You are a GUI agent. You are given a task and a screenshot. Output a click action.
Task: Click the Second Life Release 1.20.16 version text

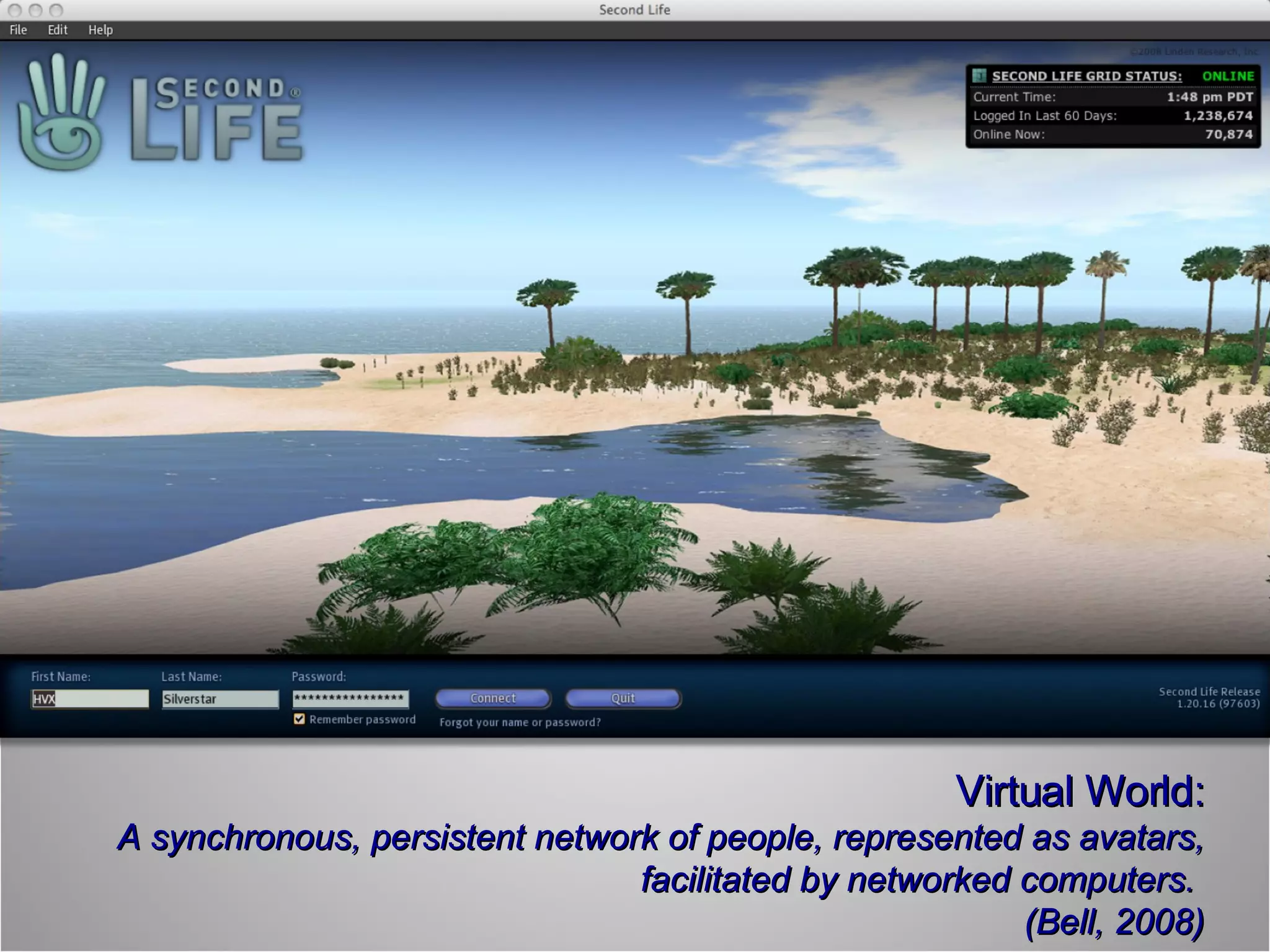click(1209, 697)
